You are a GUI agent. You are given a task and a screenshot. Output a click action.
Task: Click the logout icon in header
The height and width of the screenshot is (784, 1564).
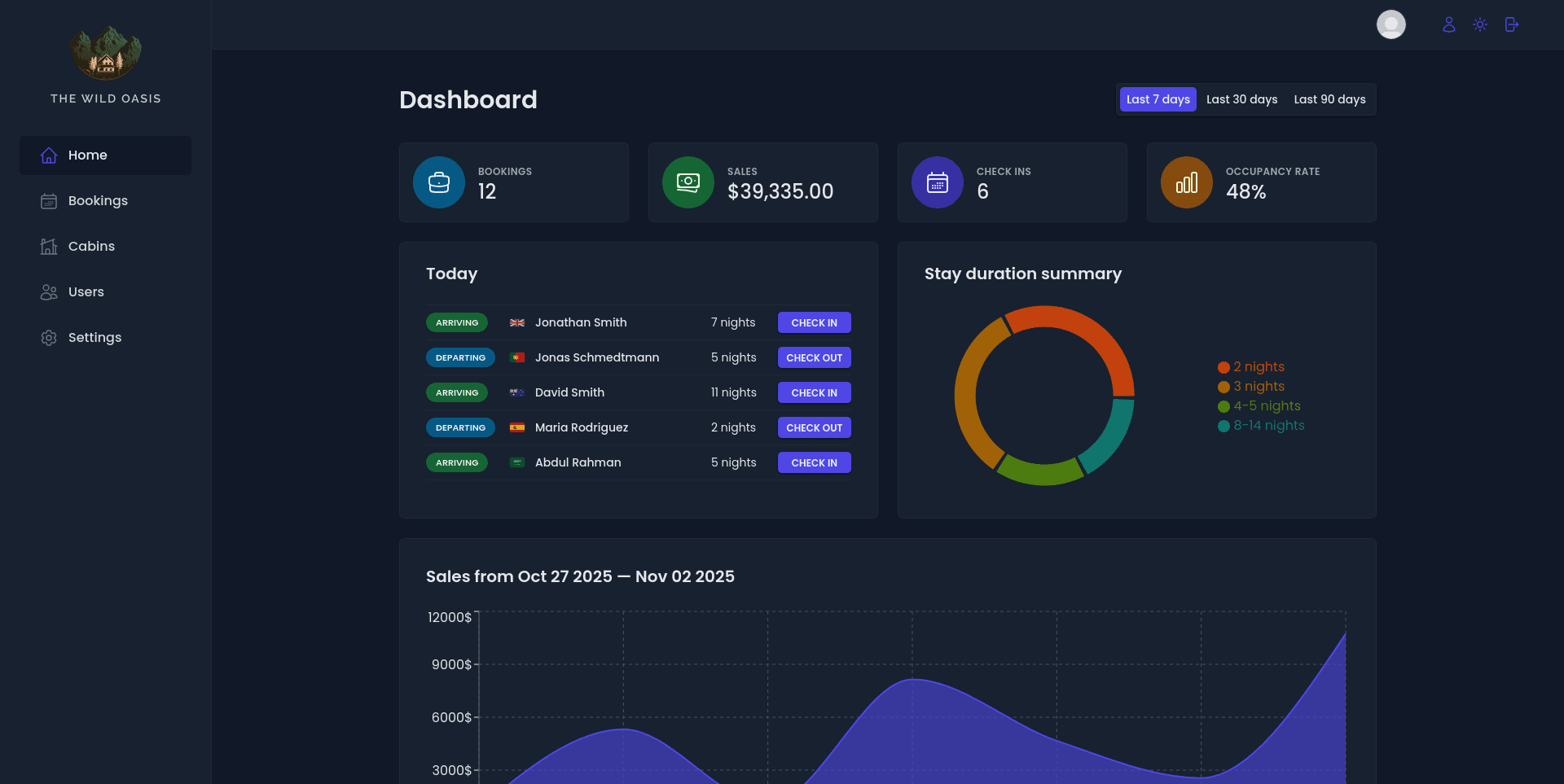coord(1512,24)
